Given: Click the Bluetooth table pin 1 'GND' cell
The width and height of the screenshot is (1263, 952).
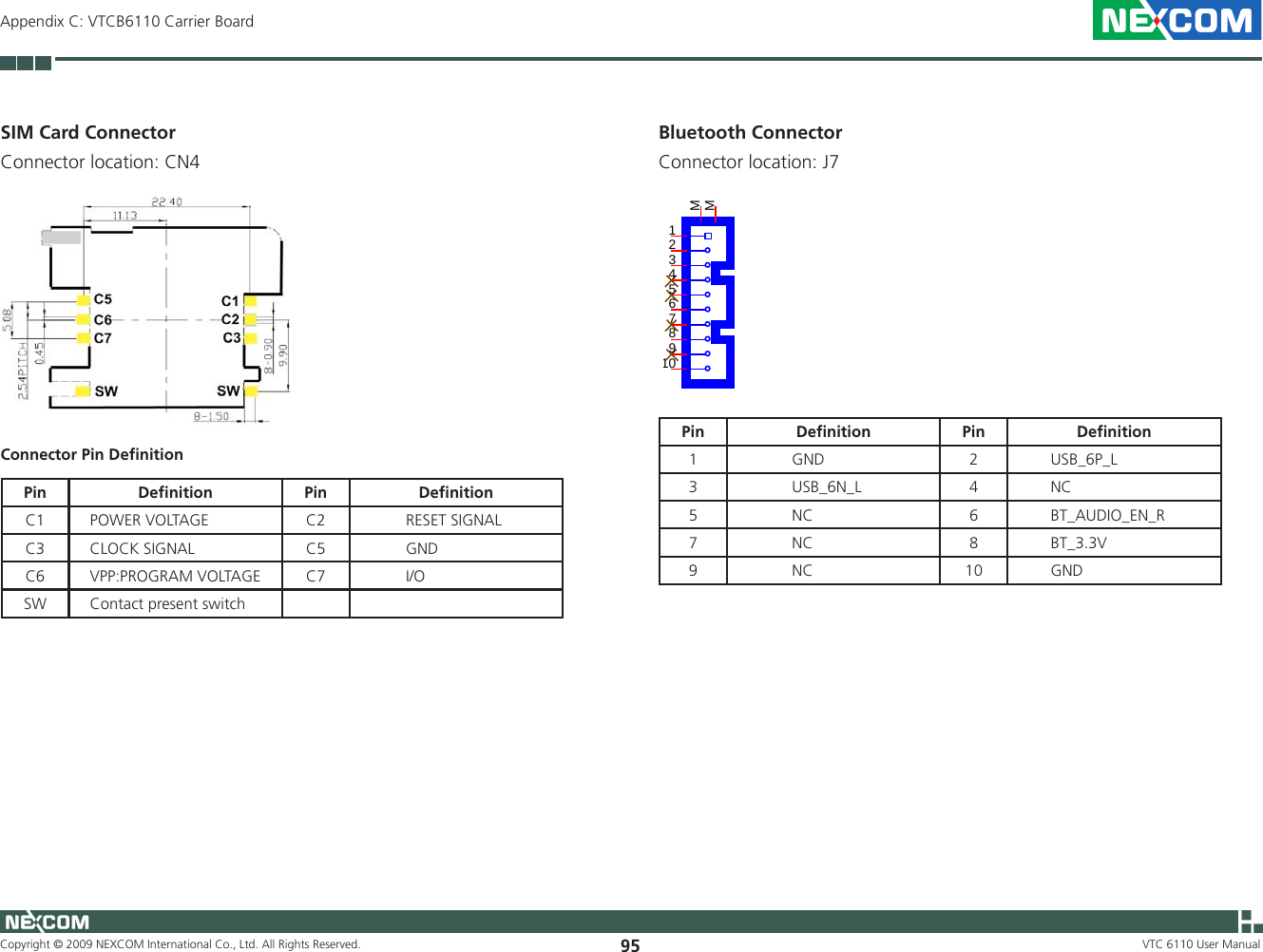Looking at the screenshot, I should 833,460.
